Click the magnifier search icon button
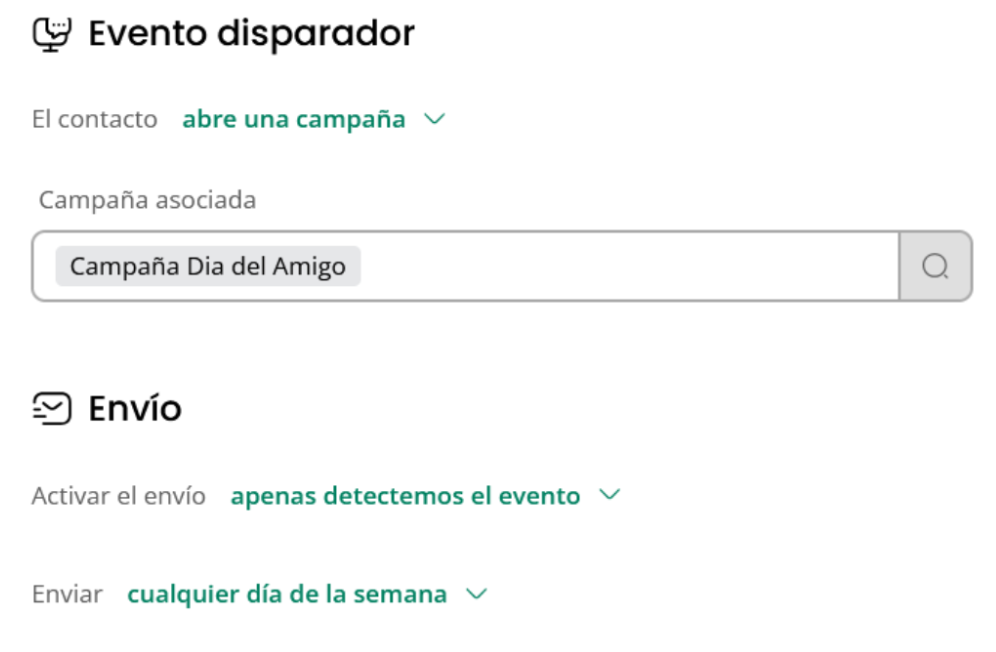Viewport: 996px width, 652px height. 936,266
